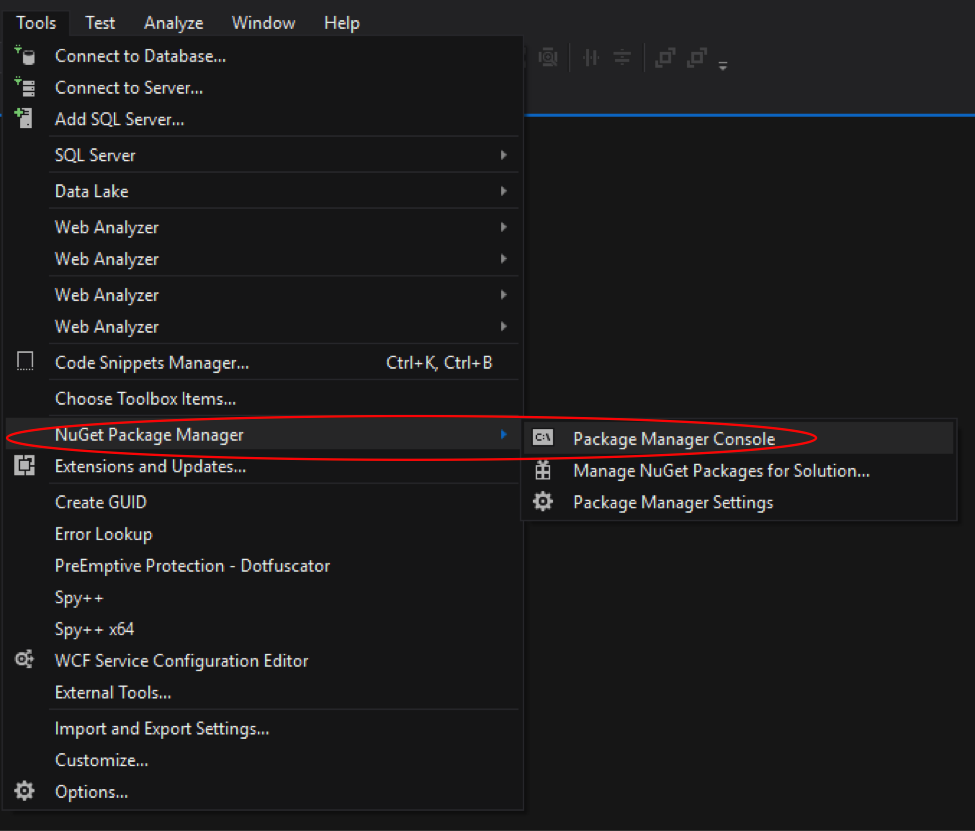Open the Test menu
975x831 pixels.
coord(100,22)
